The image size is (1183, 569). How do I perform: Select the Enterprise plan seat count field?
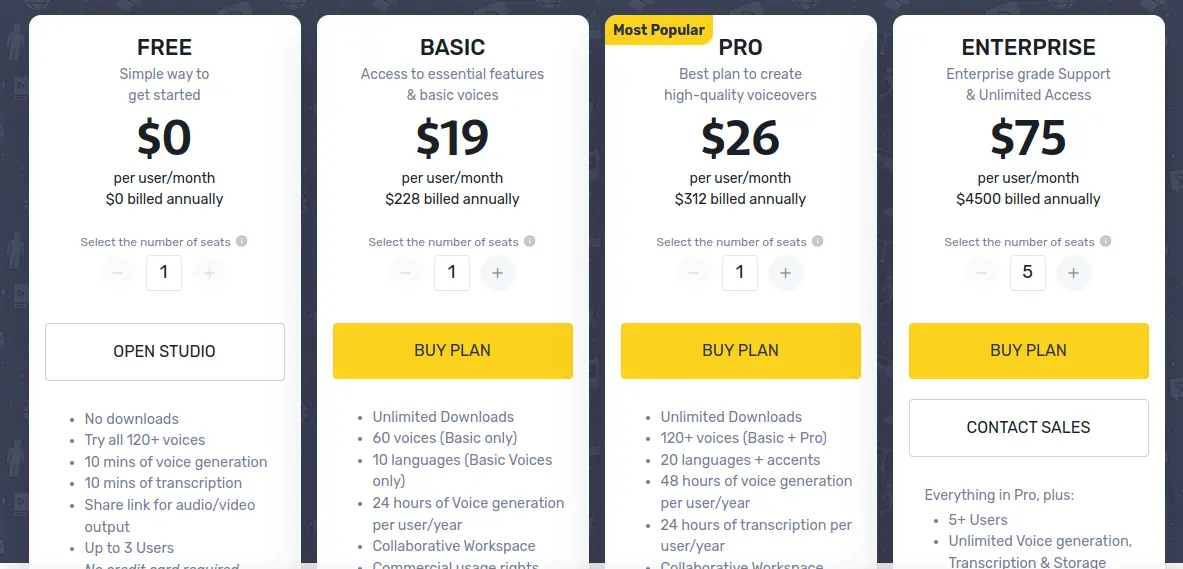(x=1028, y=273)
